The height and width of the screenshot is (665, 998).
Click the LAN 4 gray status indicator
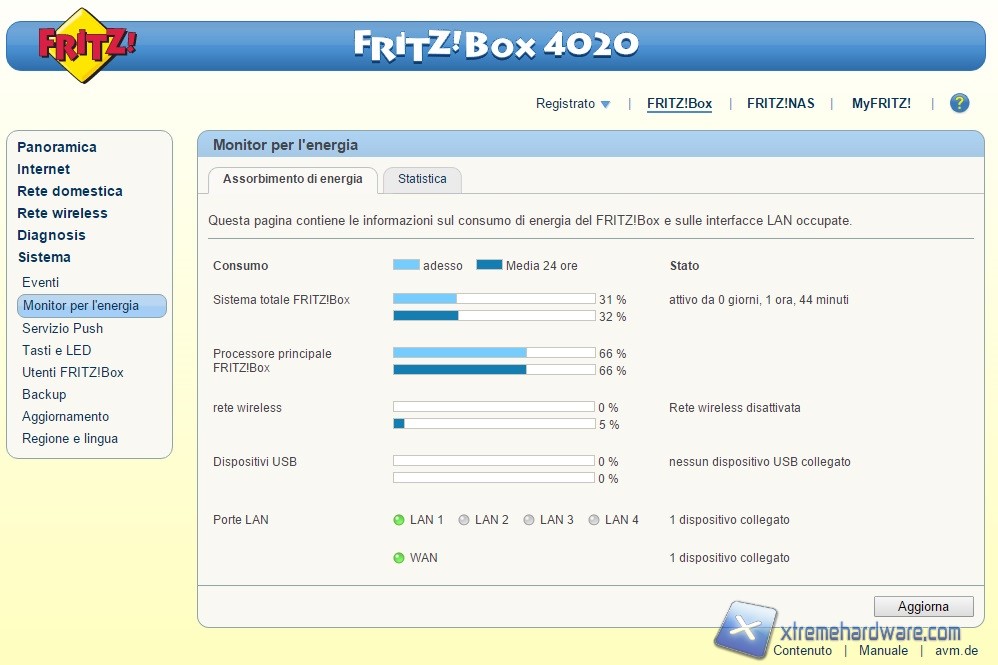594,520
